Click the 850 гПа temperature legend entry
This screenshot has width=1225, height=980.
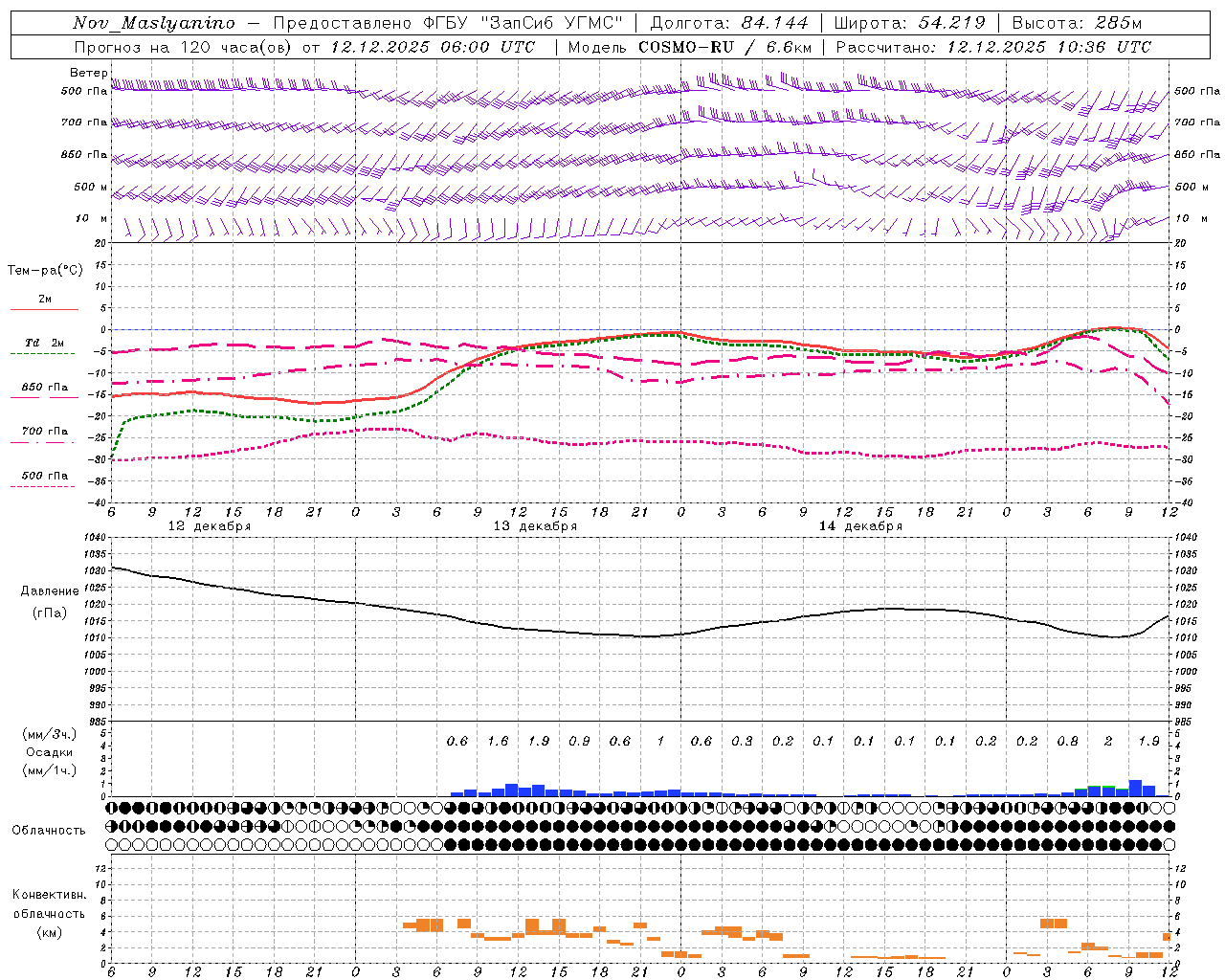[x=44, y=388]
